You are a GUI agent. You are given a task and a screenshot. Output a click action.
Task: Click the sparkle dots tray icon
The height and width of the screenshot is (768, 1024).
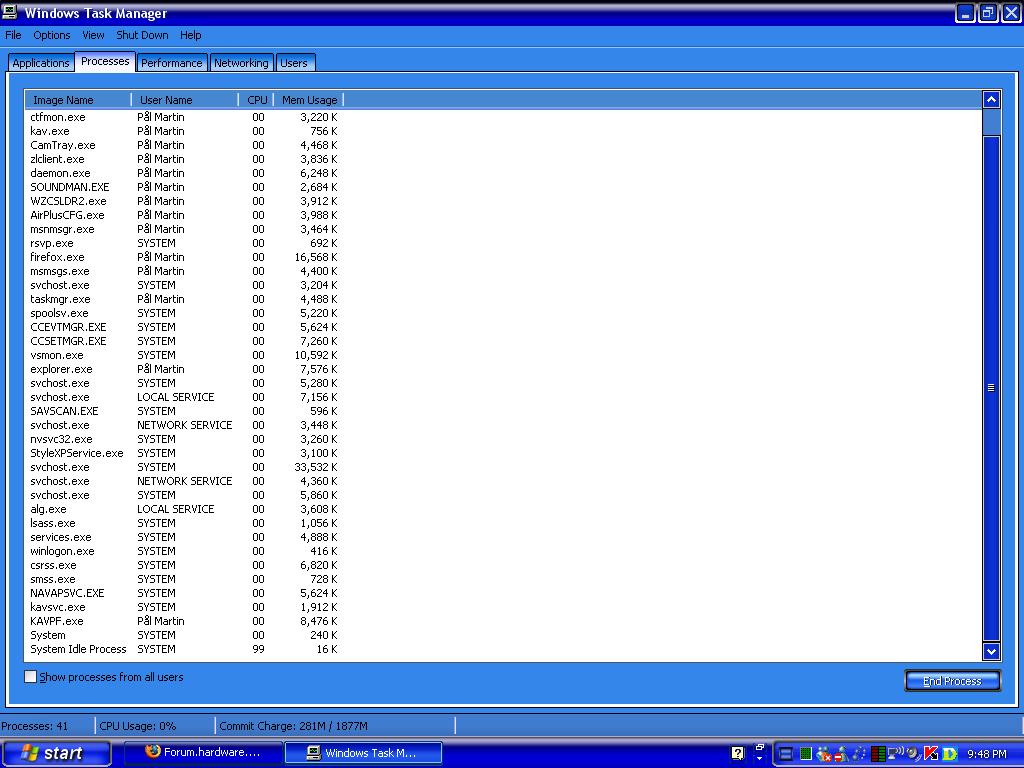859,754
